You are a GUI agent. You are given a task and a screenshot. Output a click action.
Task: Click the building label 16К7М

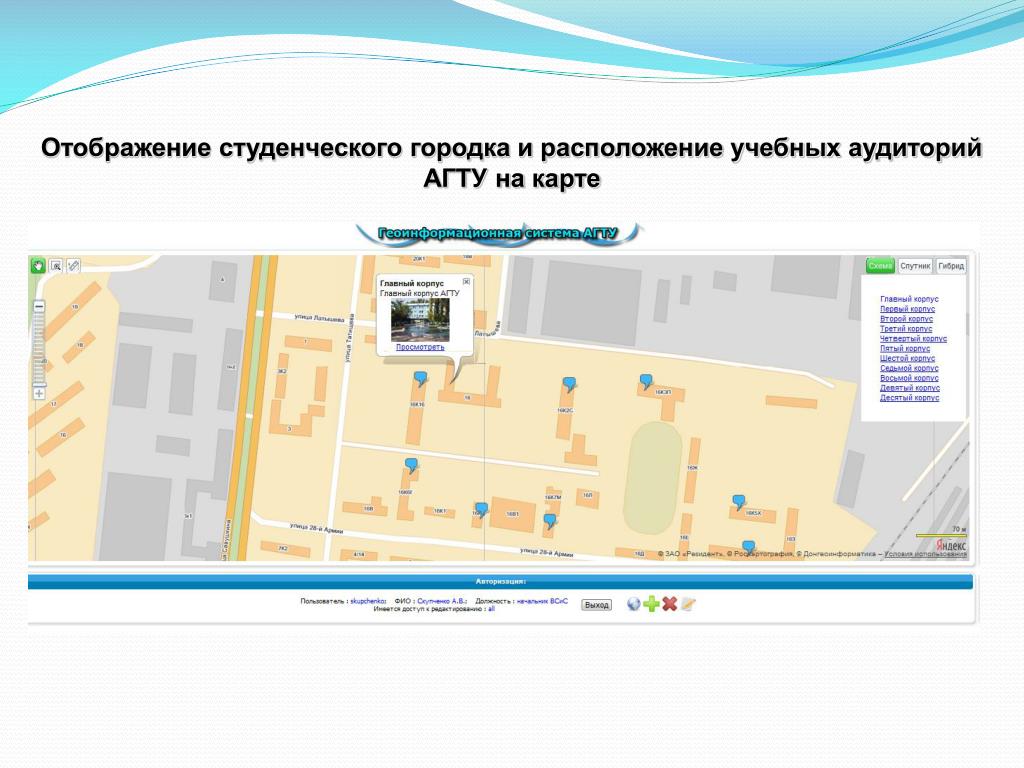coord(552,497)
